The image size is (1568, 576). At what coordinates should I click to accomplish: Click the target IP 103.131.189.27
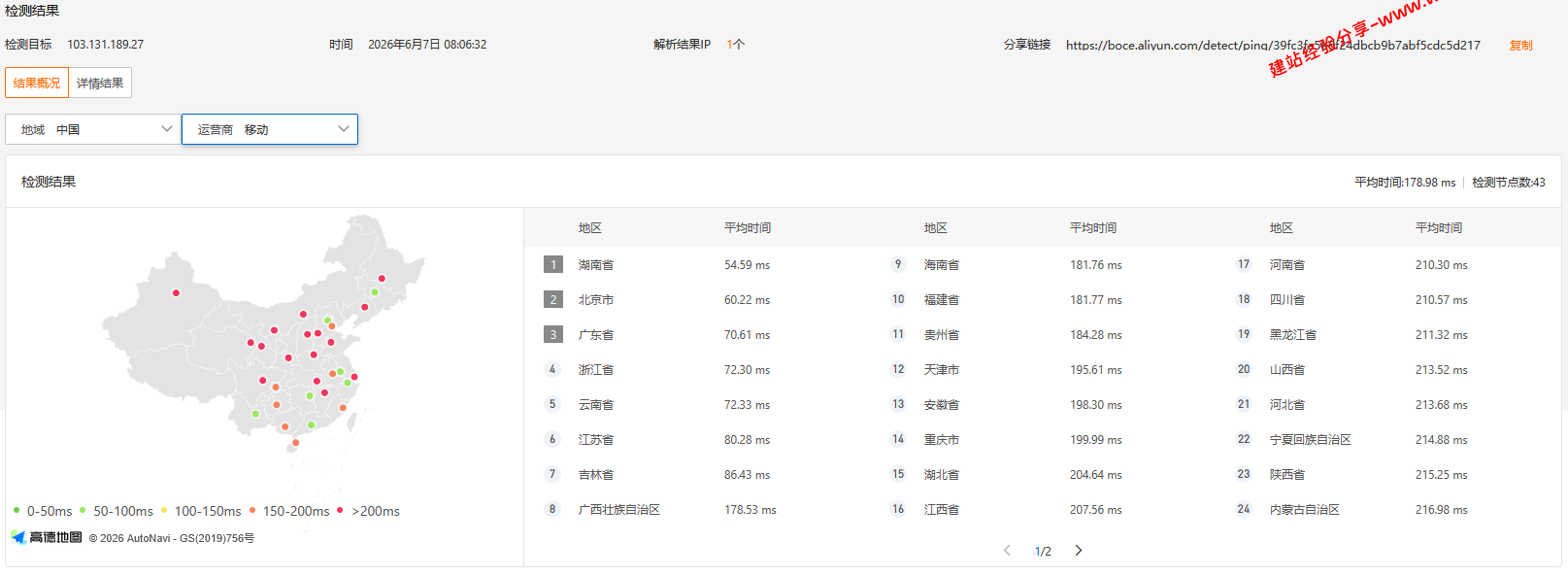tap(105, 45)
